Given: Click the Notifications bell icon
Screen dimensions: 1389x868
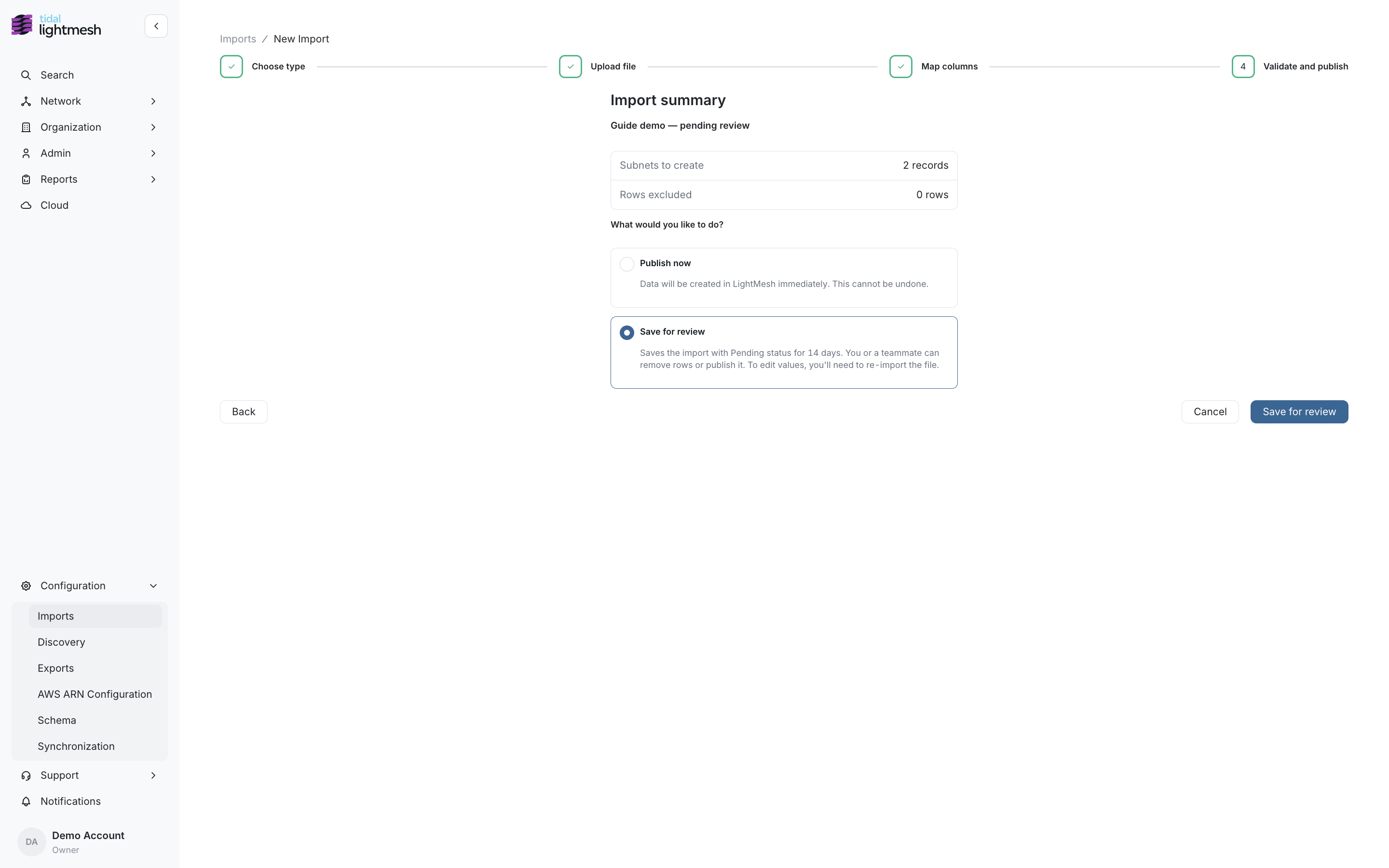Looking at the screenshot, I should (26, 801).
